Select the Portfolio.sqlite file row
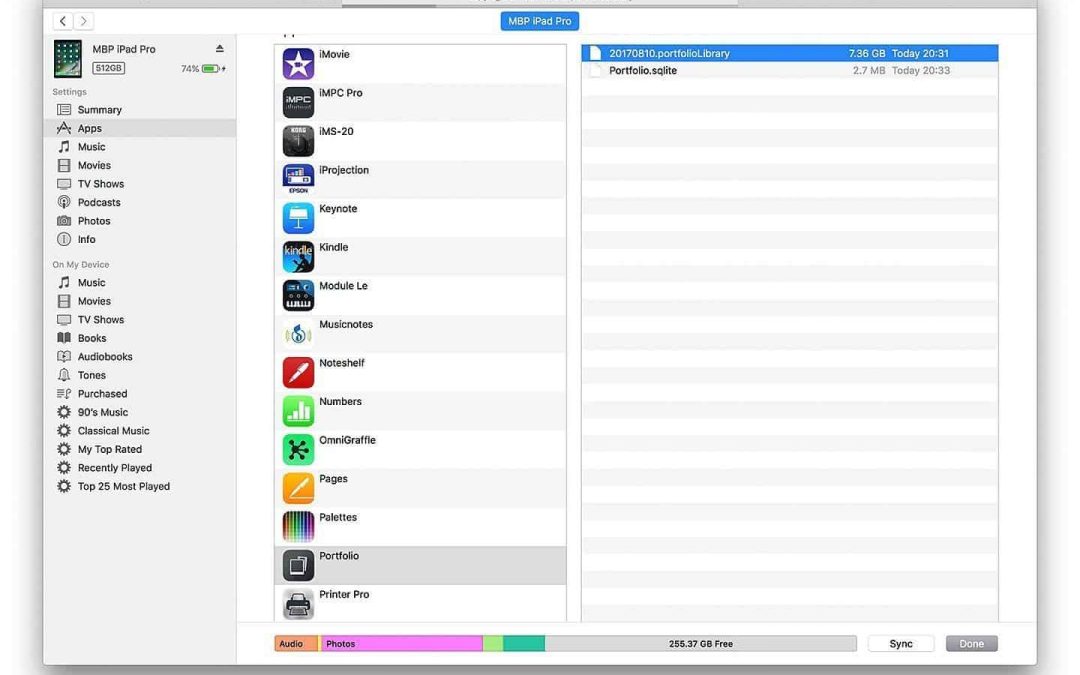1080x675 pixels. click(643, 71)
